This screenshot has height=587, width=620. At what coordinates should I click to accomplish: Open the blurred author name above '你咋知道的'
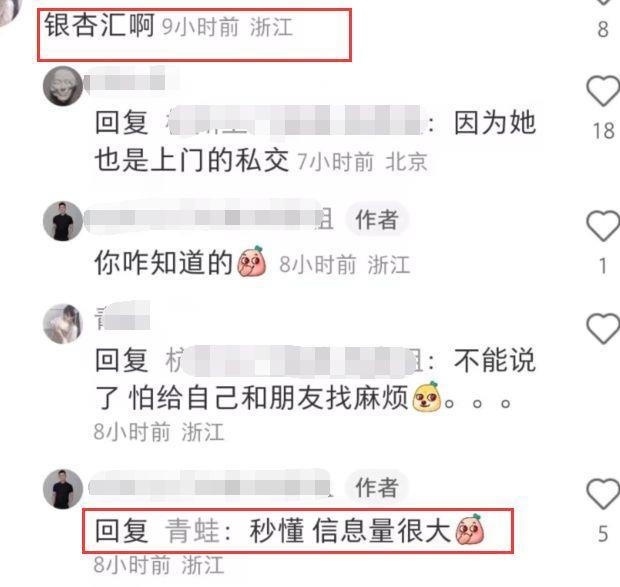[210, 218]
